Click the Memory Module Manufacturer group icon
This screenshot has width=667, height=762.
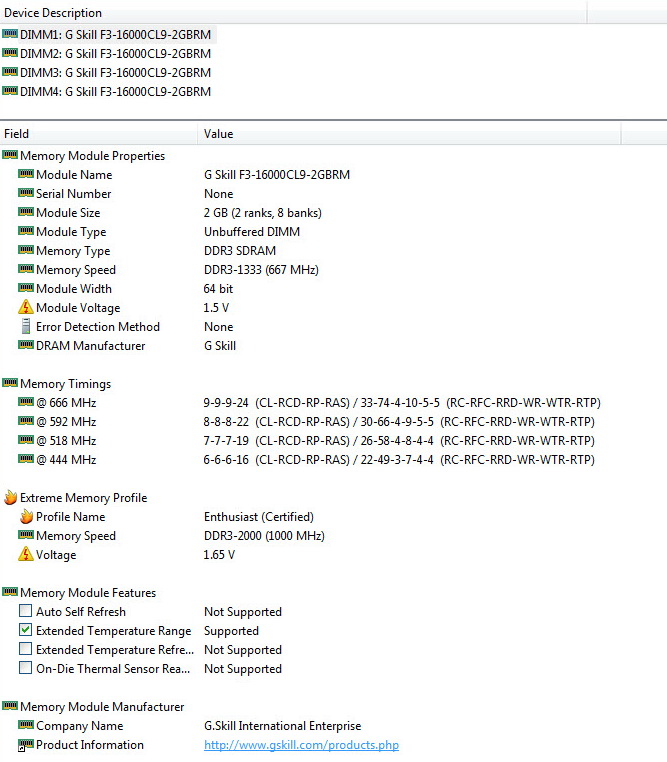click(x=10, y=706)
